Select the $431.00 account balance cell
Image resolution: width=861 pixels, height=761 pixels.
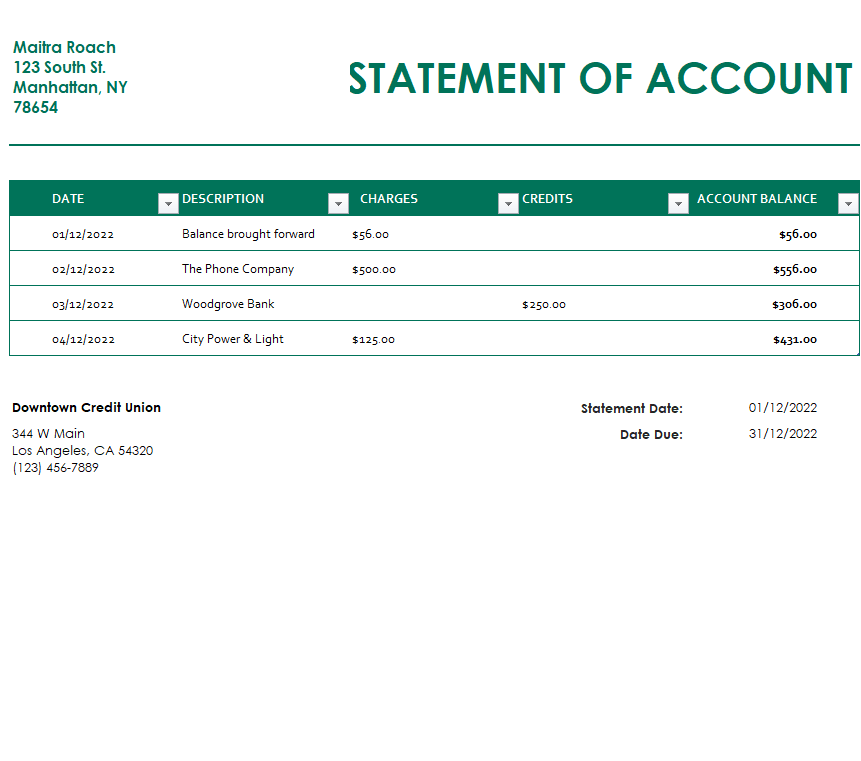pos(794,339)
